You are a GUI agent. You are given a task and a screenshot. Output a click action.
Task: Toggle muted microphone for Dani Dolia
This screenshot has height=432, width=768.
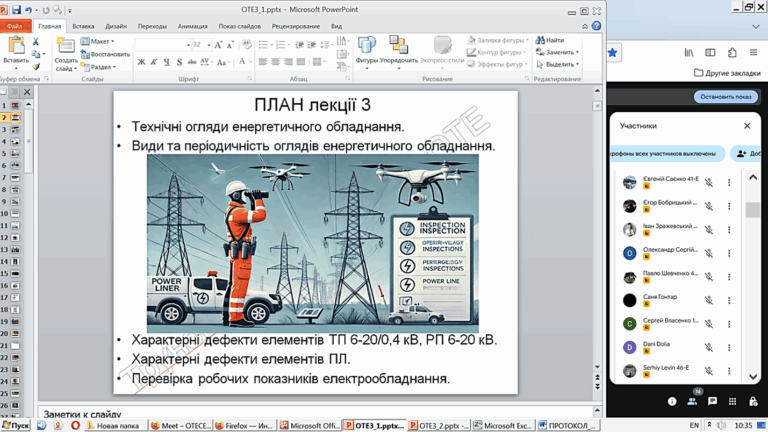click(708, 348)
